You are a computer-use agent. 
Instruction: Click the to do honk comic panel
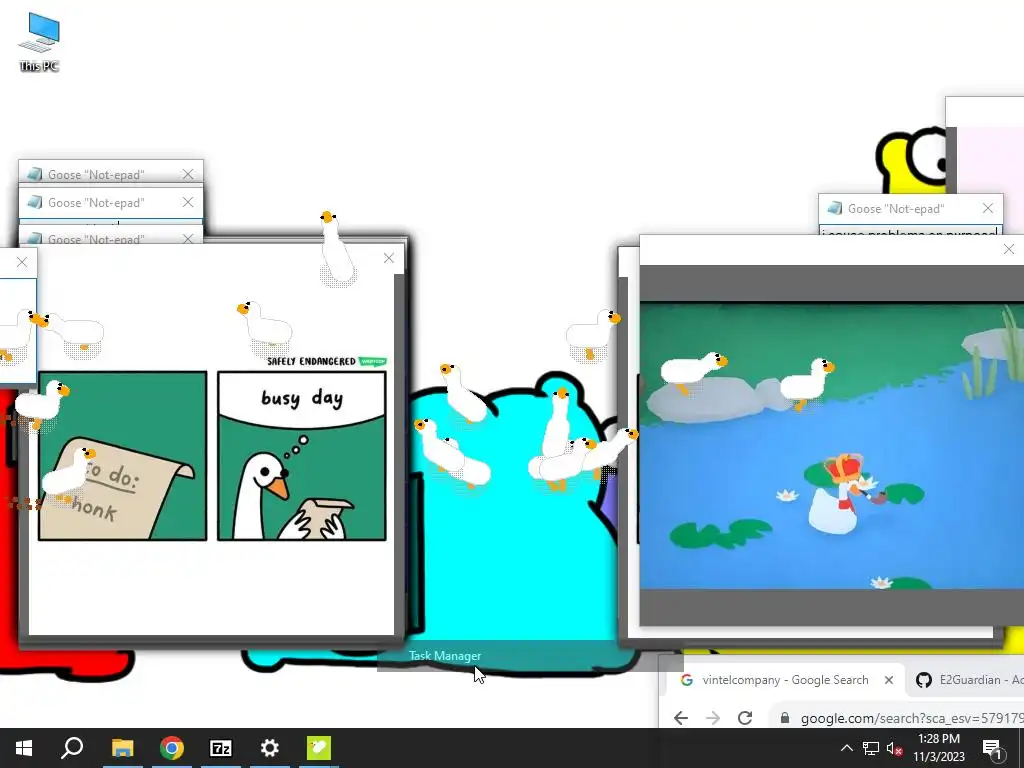123,456
